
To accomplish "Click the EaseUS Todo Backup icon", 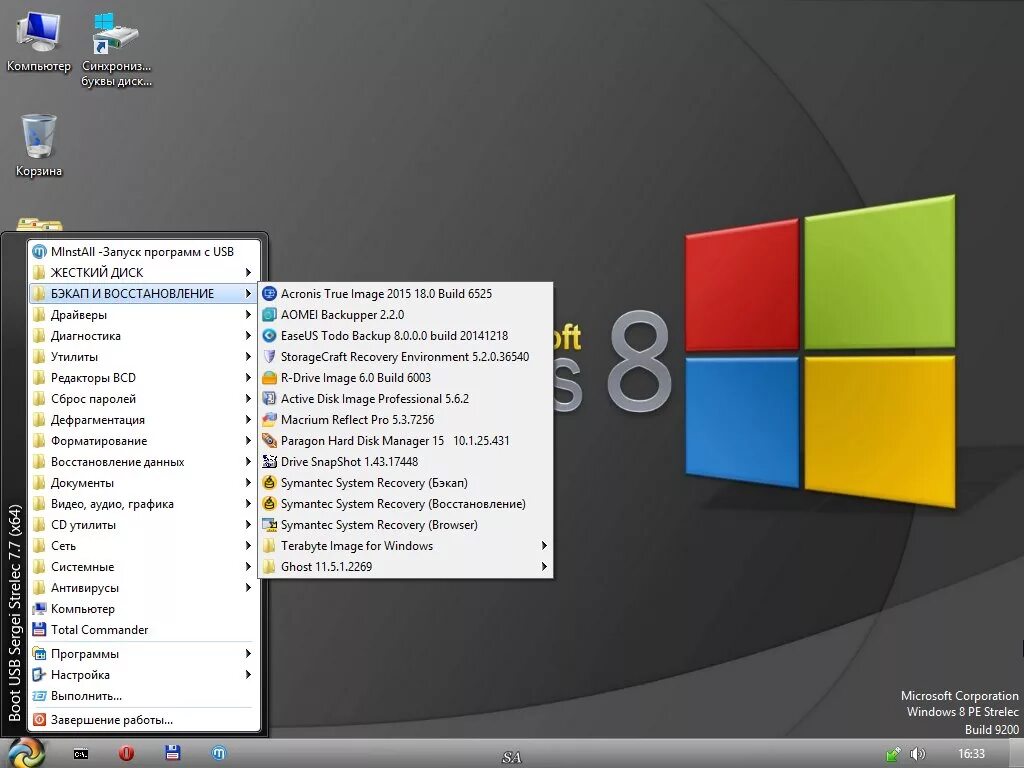I will tap(269, 336).
